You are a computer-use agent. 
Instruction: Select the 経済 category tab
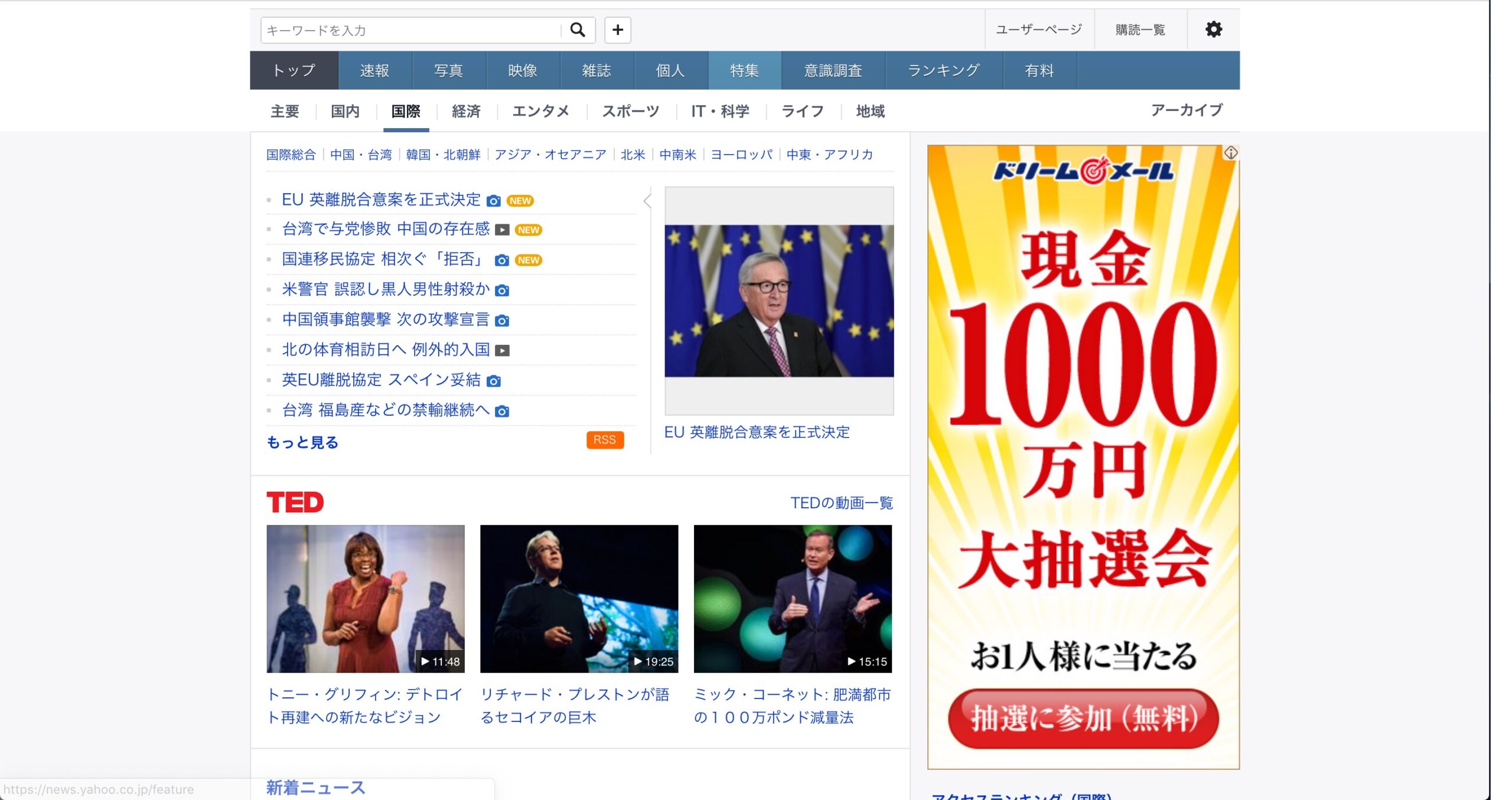pyautogui.click(x=466, y=111)
